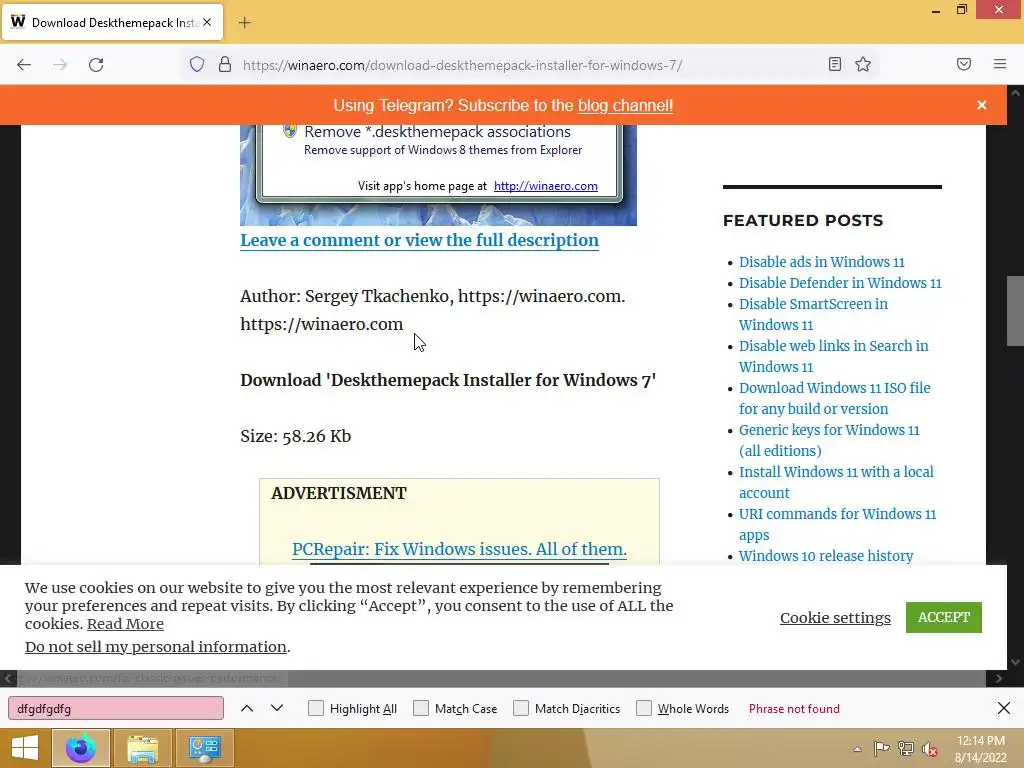Open Firefox application menu

[1000, 64]
